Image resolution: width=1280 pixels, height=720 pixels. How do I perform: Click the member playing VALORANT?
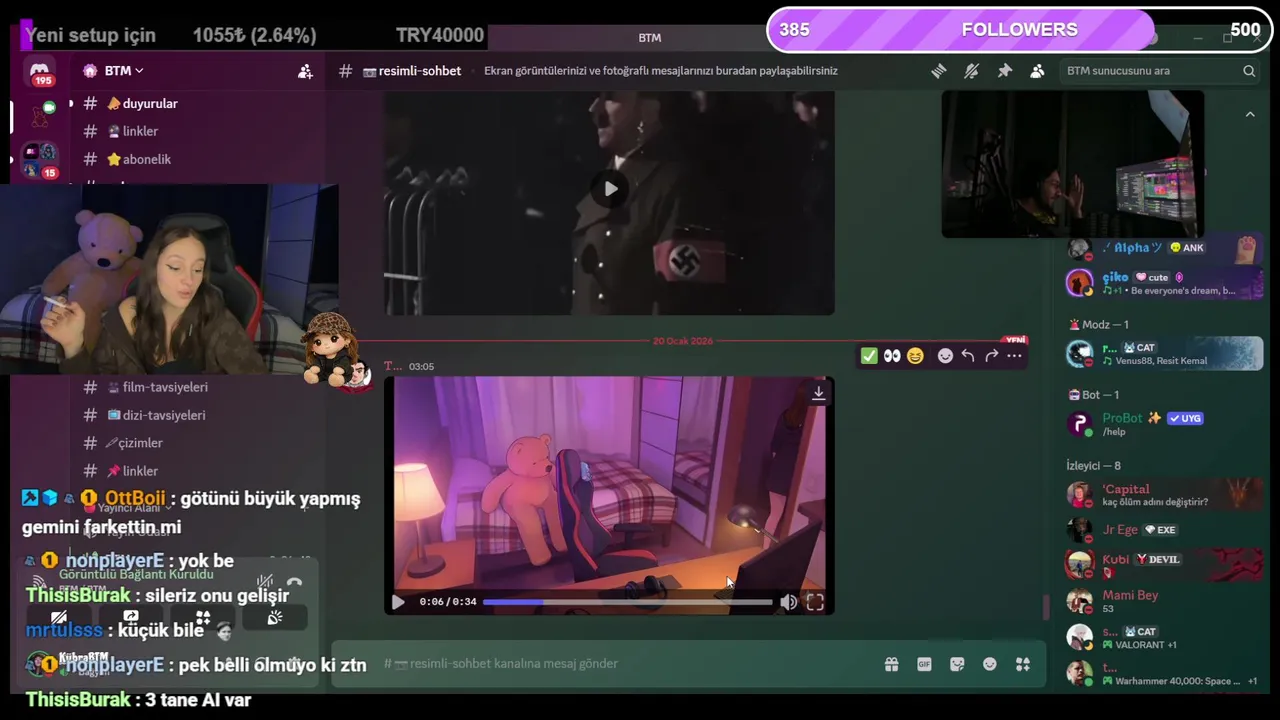(1163, 637)
